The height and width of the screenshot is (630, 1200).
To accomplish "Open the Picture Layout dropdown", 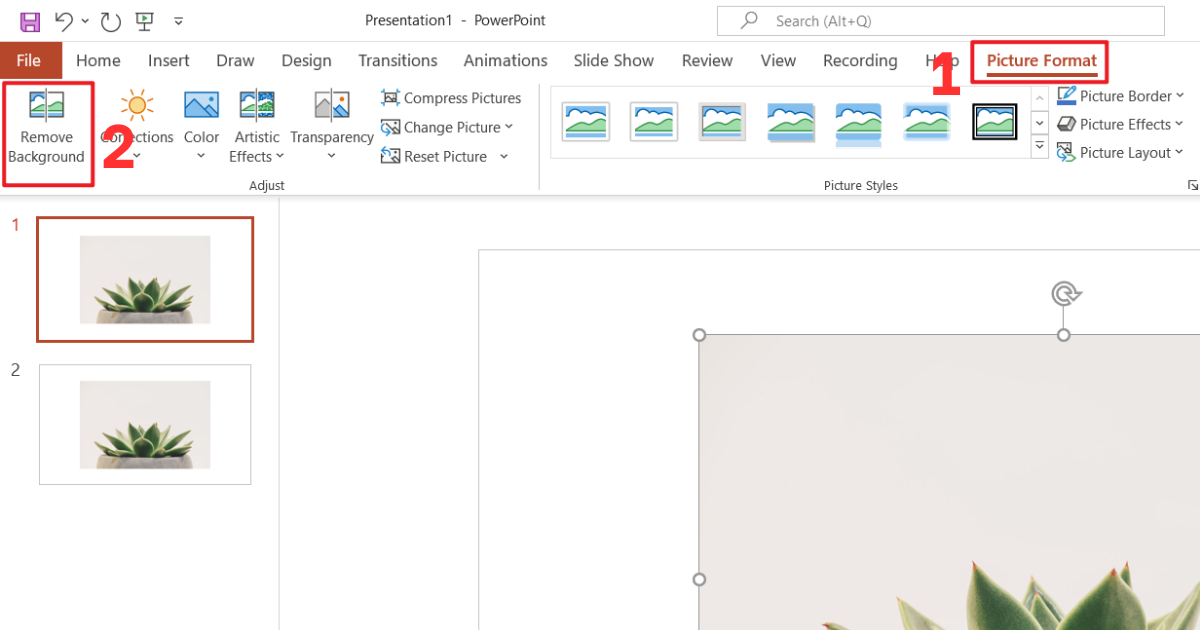I will [x=1121, y=153].
